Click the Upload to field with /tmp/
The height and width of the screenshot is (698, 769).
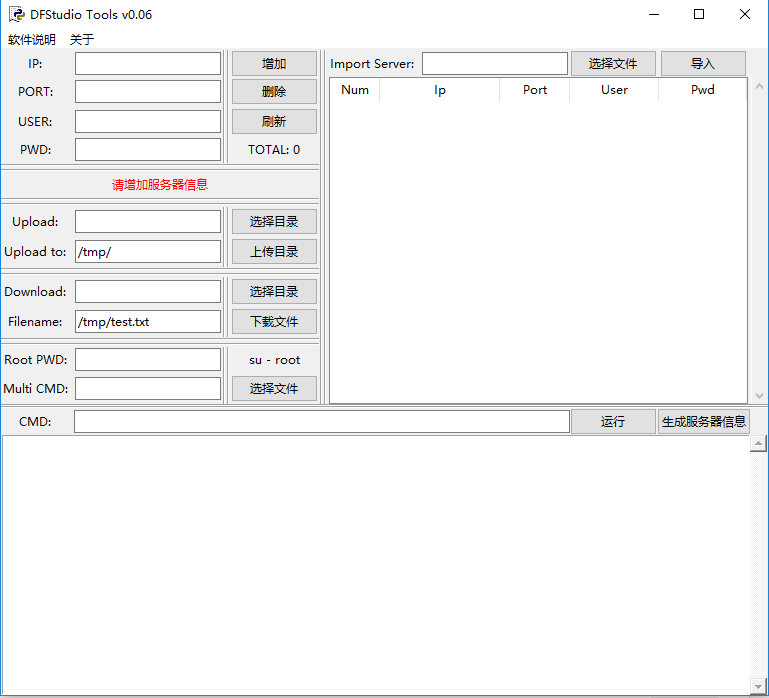tap(148, 252)
